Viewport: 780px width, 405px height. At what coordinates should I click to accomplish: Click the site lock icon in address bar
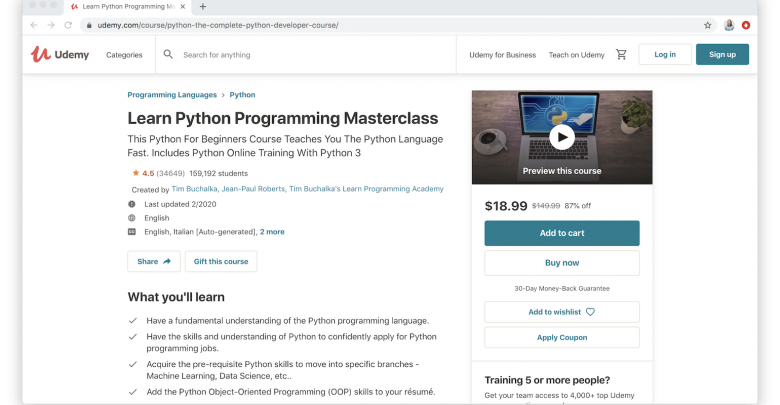[x=89, y=25]
